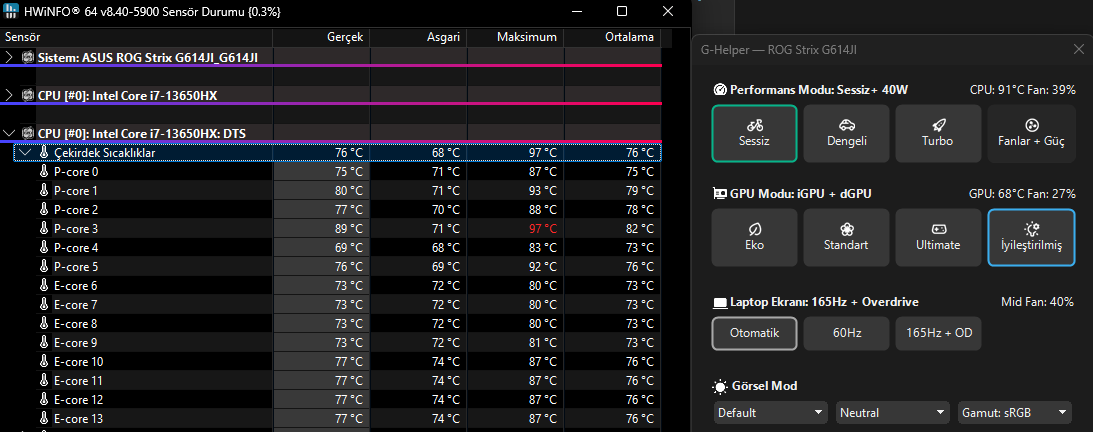Open Fanlar + Güç settings
Image resolution: width=1093 pixels, height=432 pixels.
[1032, 133]
